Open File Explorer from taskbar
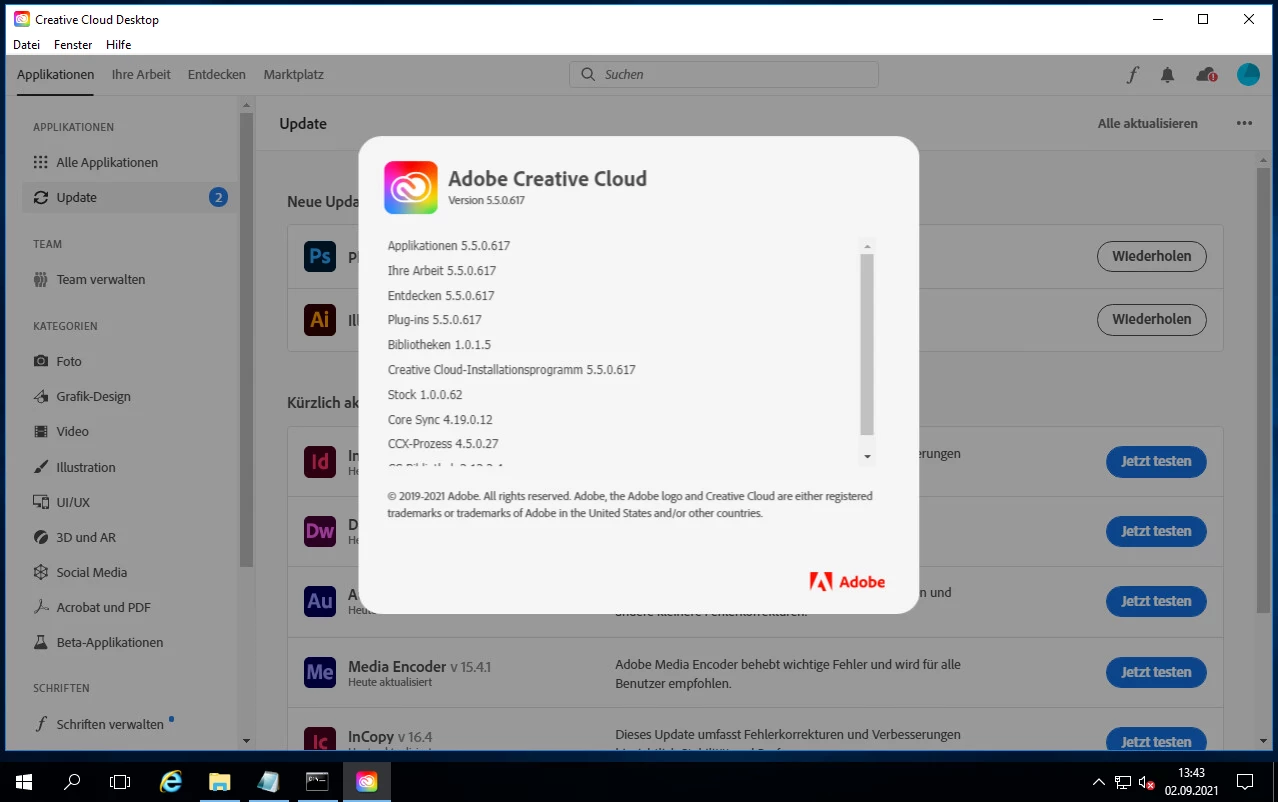 (220, 782)
